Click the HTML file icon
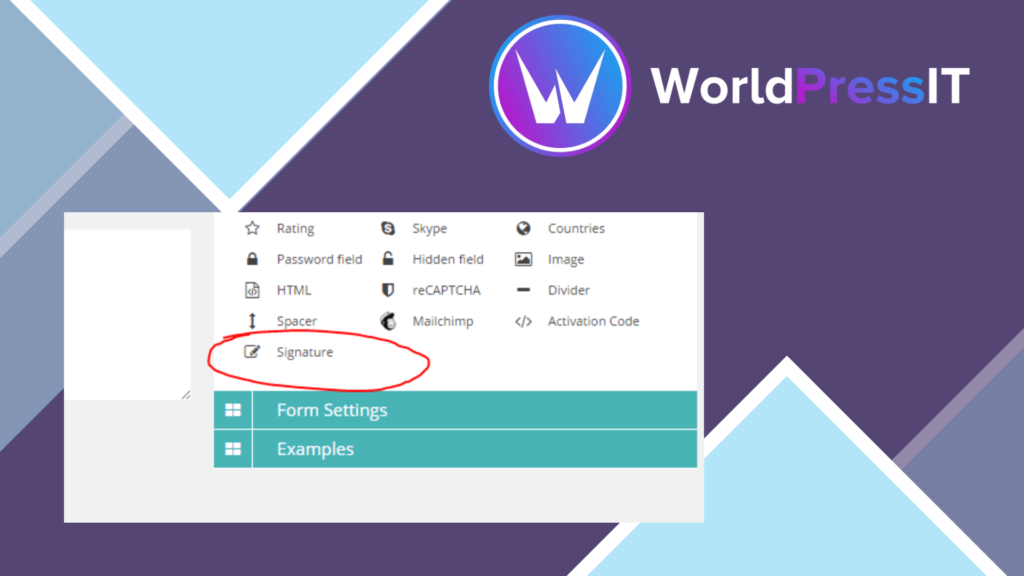The height and width of the screenshot is (576, 1024). point(252,290)
